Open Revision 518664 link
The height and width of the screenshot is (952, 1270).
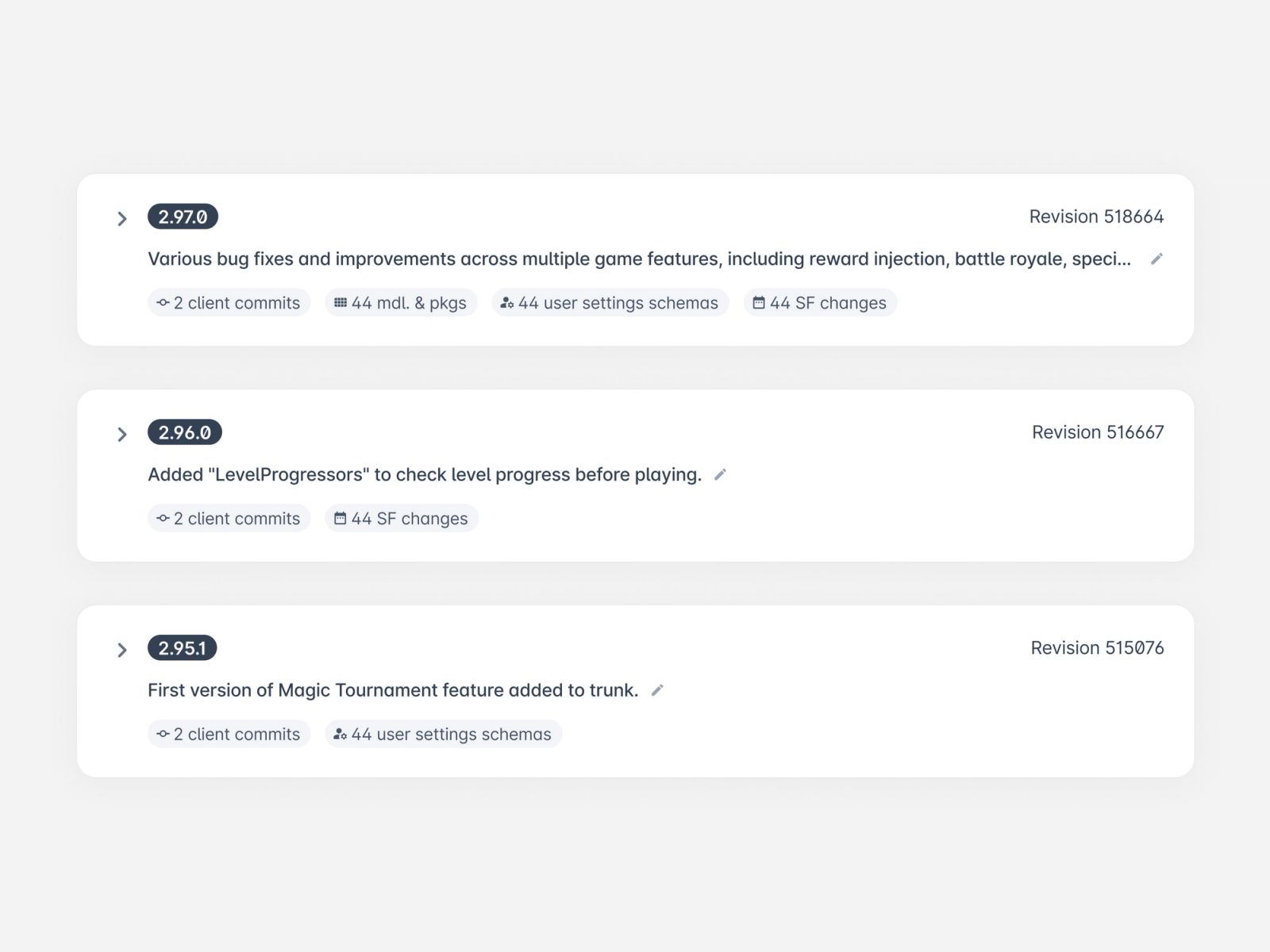[x=1096, y=217]
